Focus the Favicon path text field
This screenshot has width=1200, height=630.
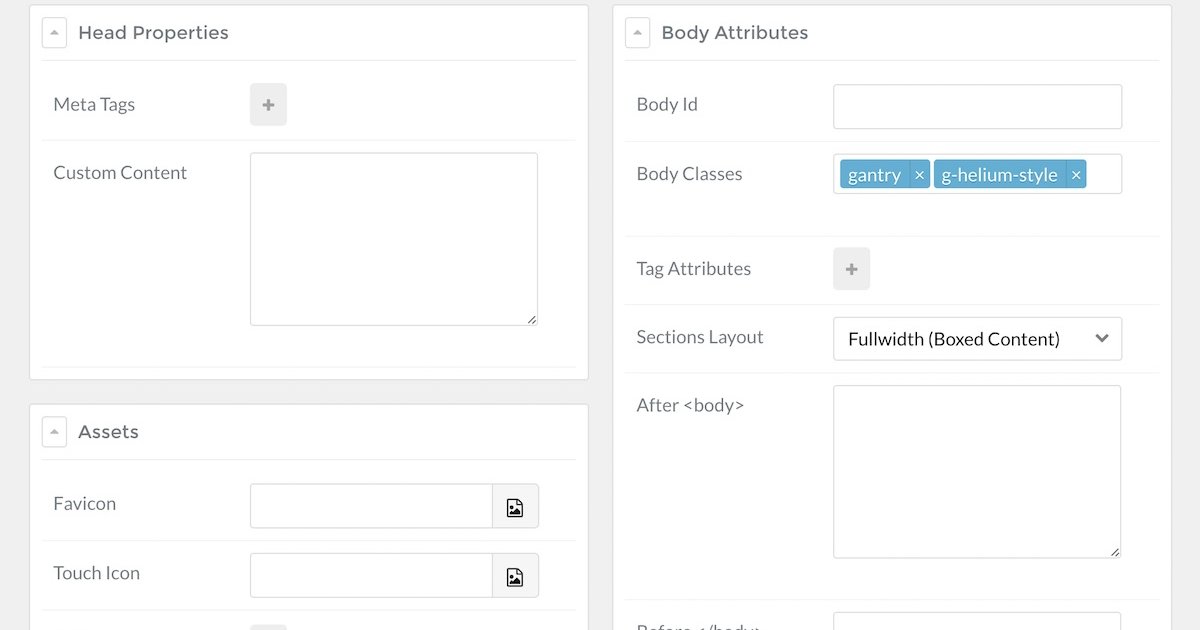(371, 506)
